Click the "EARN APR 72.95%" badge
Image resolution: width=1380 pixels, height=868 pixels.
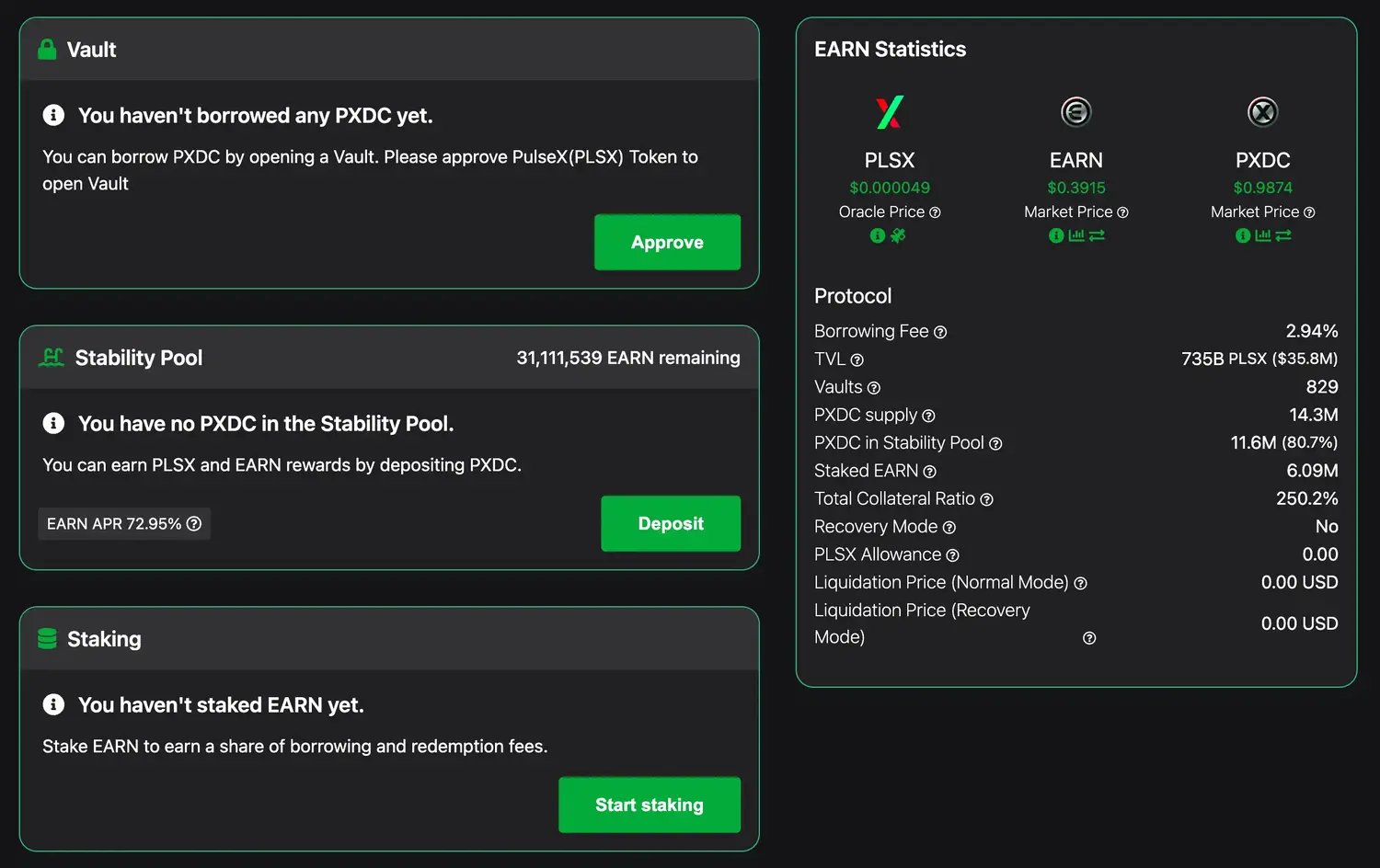coord(124,523)
